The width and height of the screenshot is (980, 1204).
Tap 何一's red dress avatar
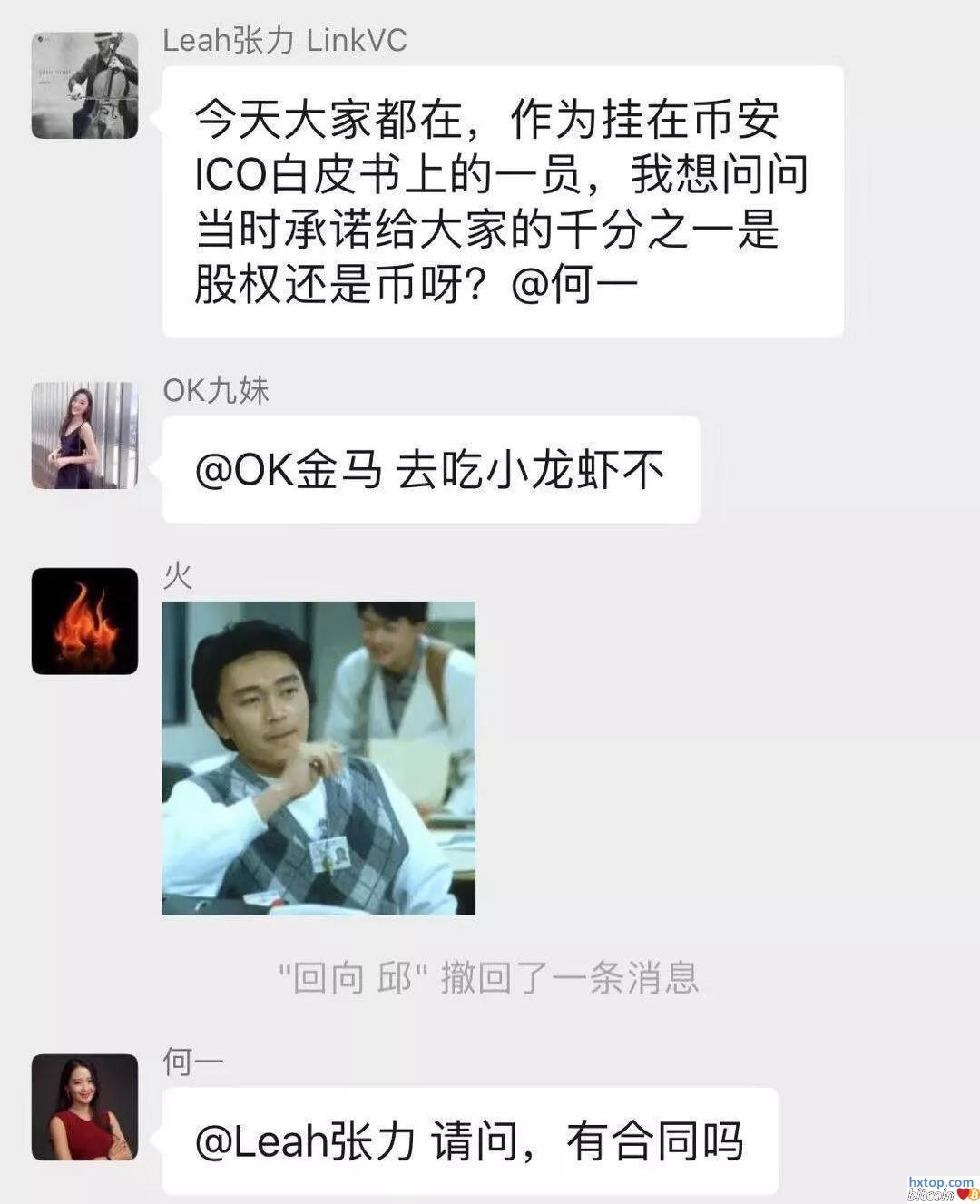[84, 1107]
